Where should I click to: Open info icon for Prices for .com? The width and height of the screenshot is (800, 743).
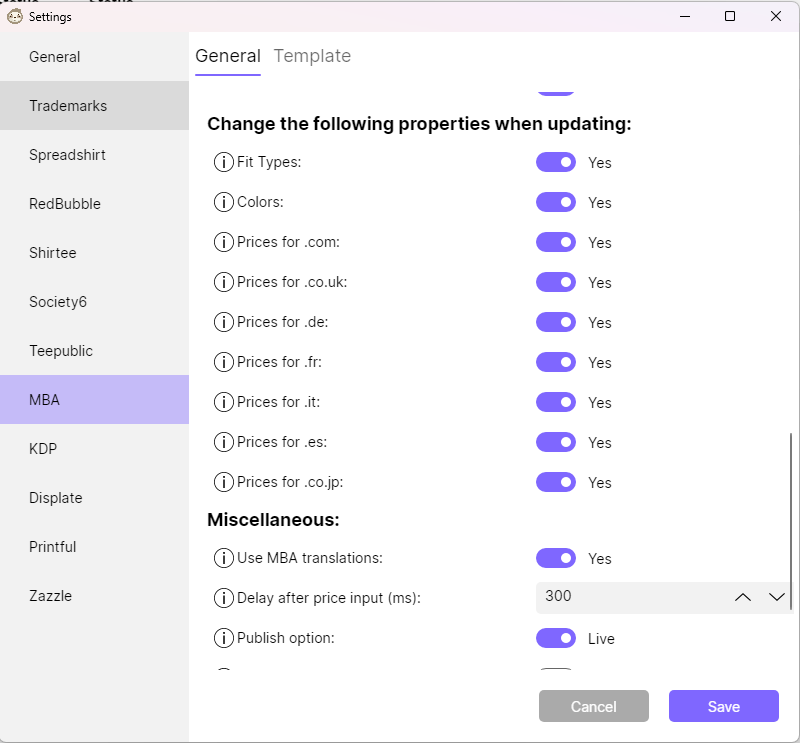pos(223,242)
